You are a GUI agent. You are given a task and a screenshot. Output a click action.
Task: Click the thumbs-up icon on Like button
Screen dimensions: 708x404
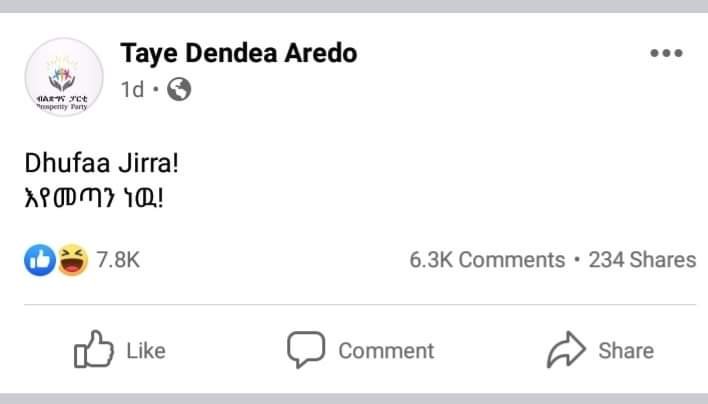[x=95, y=350]
